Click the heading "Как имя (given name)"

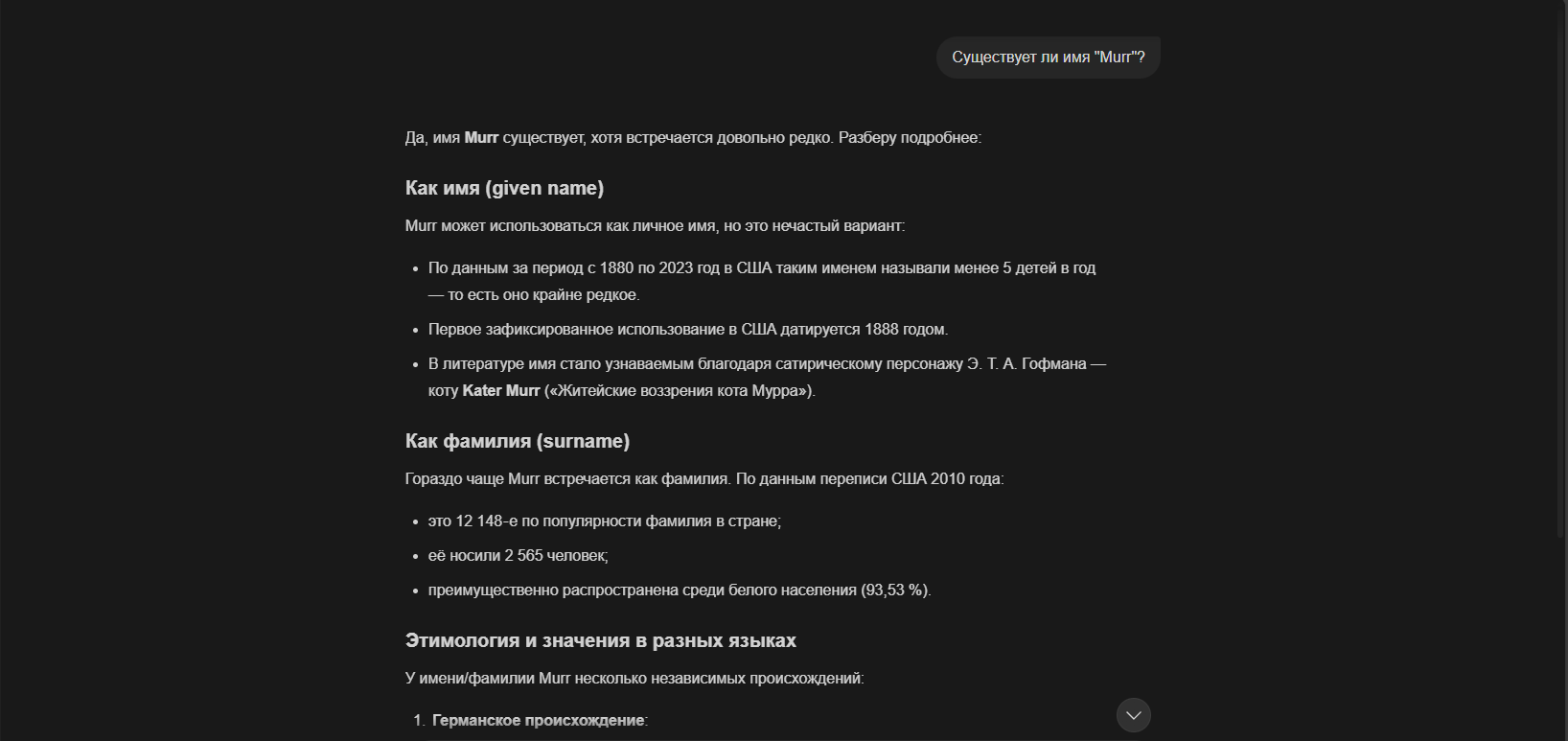(x=504, y=188)
